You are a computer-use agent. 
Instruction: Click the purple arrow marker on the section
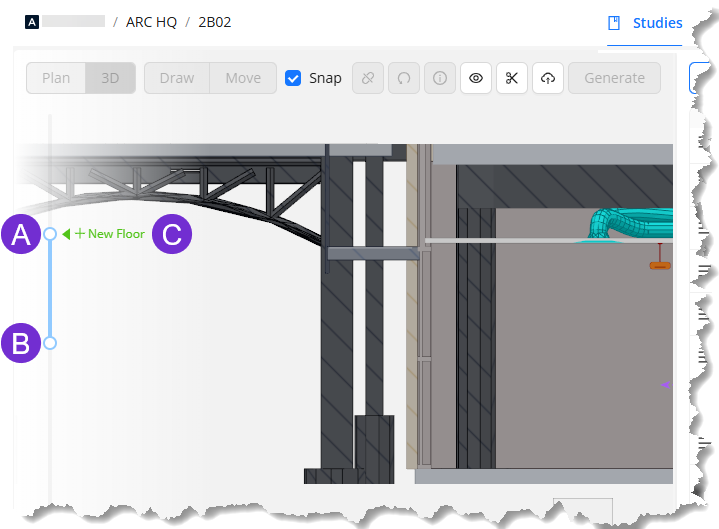click(665, 385)
